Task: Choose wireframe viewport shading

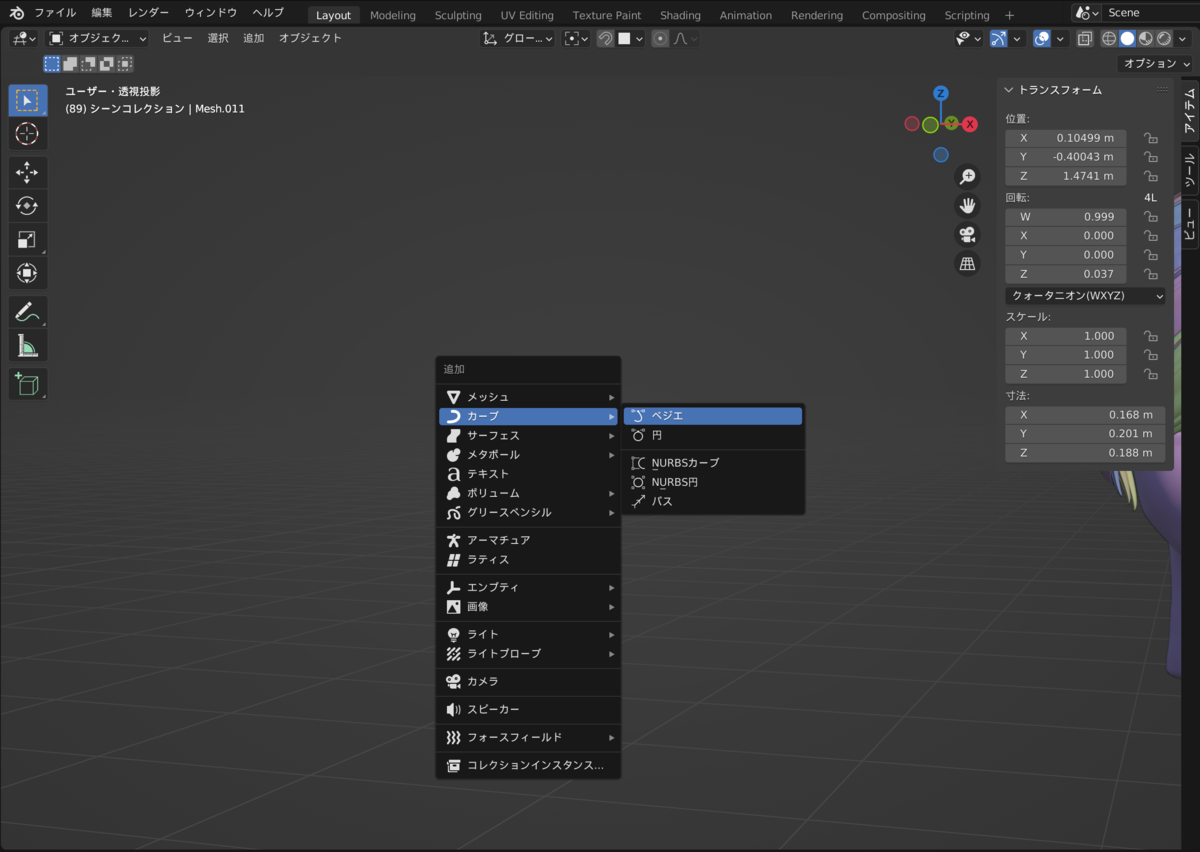Action: pos(1109,38)
